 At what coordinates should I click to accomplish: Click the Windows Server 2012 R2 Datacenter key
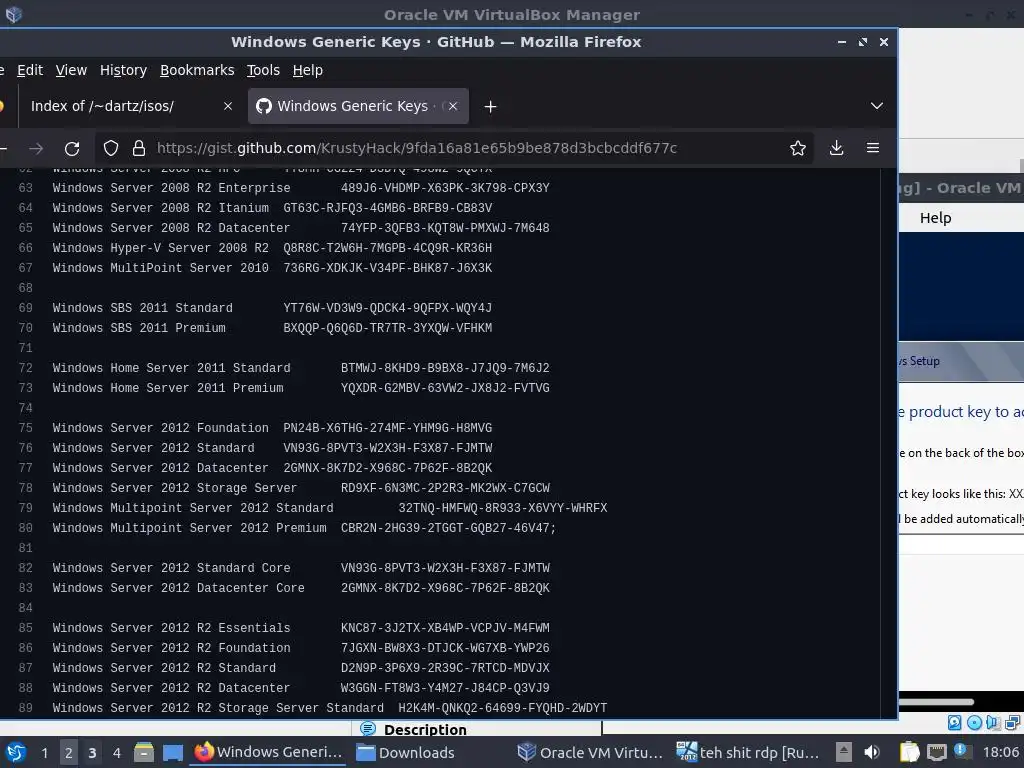pos(445,688)
